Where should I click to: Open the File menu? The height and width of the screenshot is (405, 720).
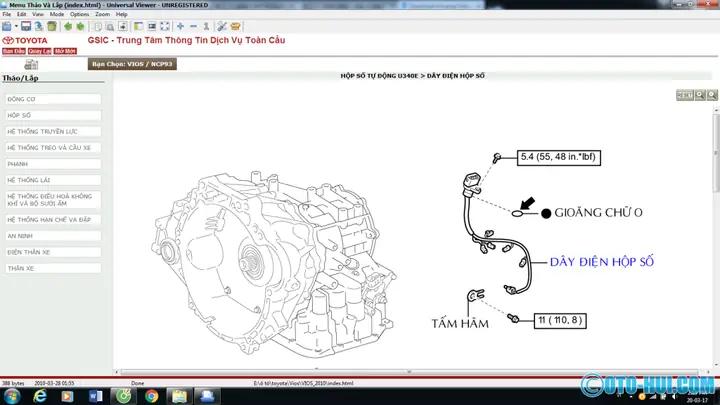[6, 14]
